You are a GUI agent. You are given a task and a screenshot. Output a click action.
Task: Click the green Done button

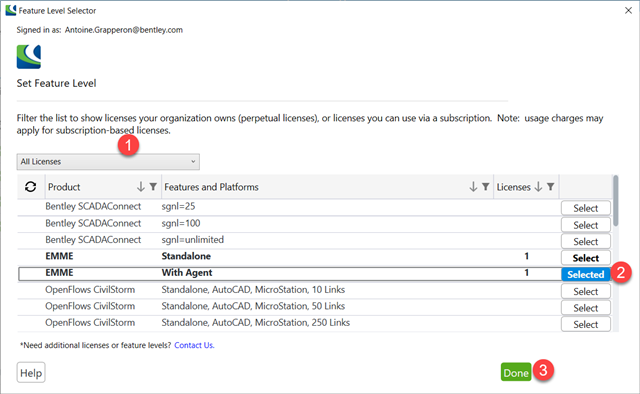pos(516,372)
